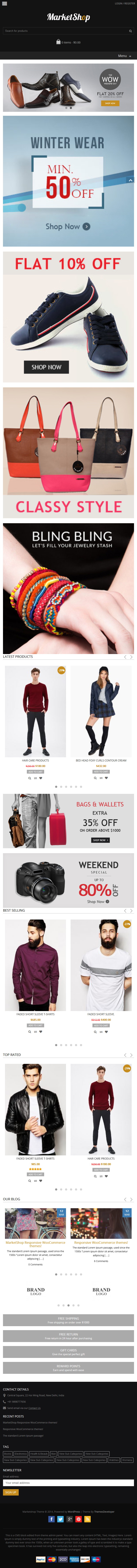Click the previous arrow beside Best Selling
This screenshot has height=1568, width=137.
pyautogui.click(x=125, y=911)
